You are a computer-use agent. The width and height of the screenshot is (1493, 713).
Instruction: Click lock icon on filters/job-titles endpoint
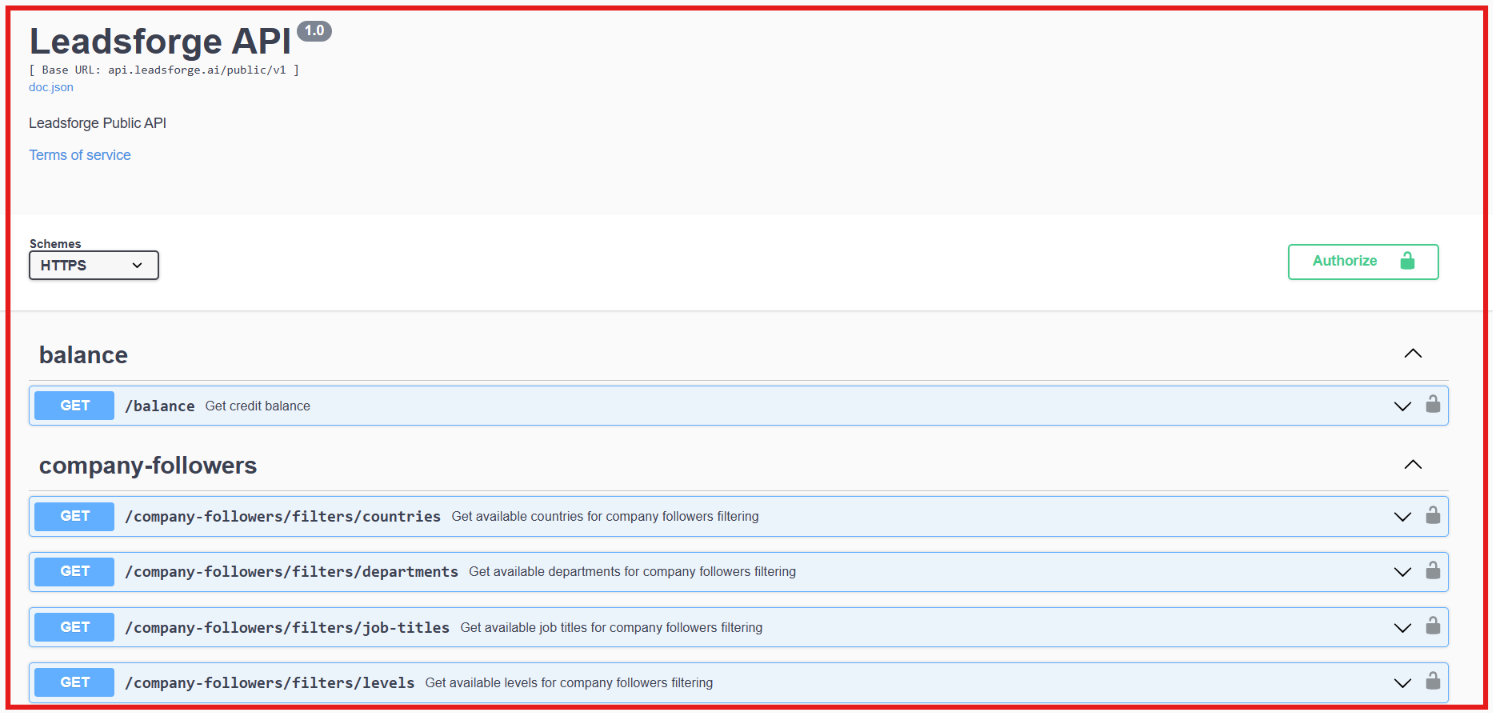point(1432,626)
